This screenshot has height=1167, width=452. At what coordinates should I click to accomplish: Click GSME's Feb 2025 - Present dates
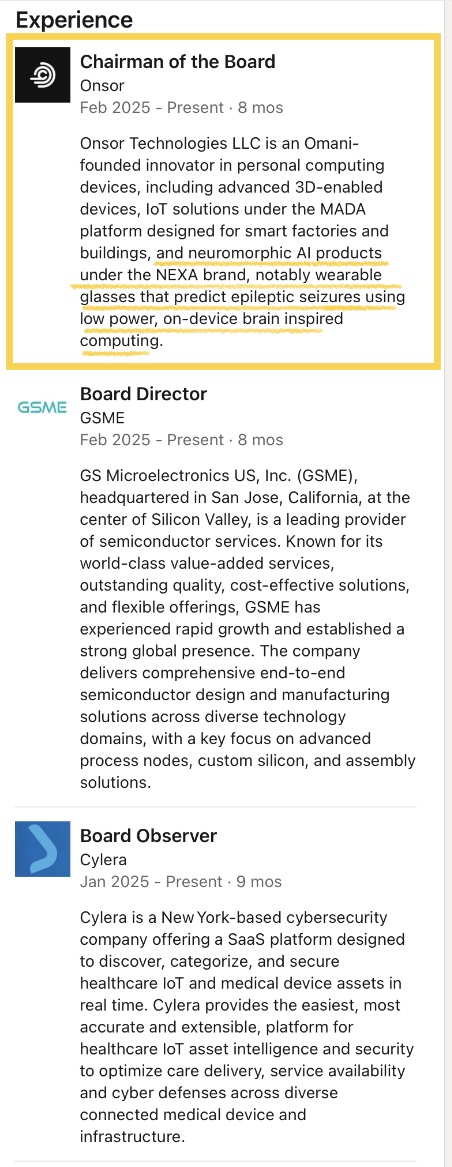[x=182, y=439]
